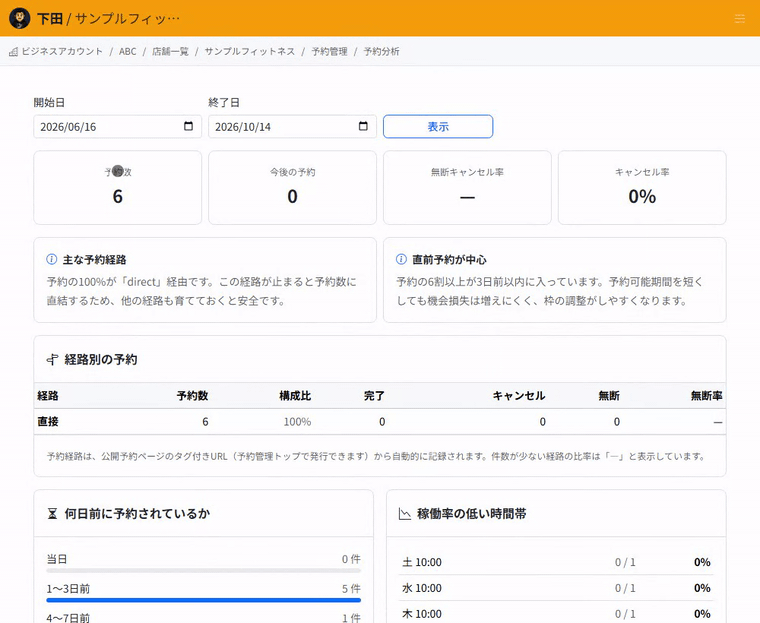
Task: Click the 完了 column header
Action: pyautogui.click(x=374, y=396)
